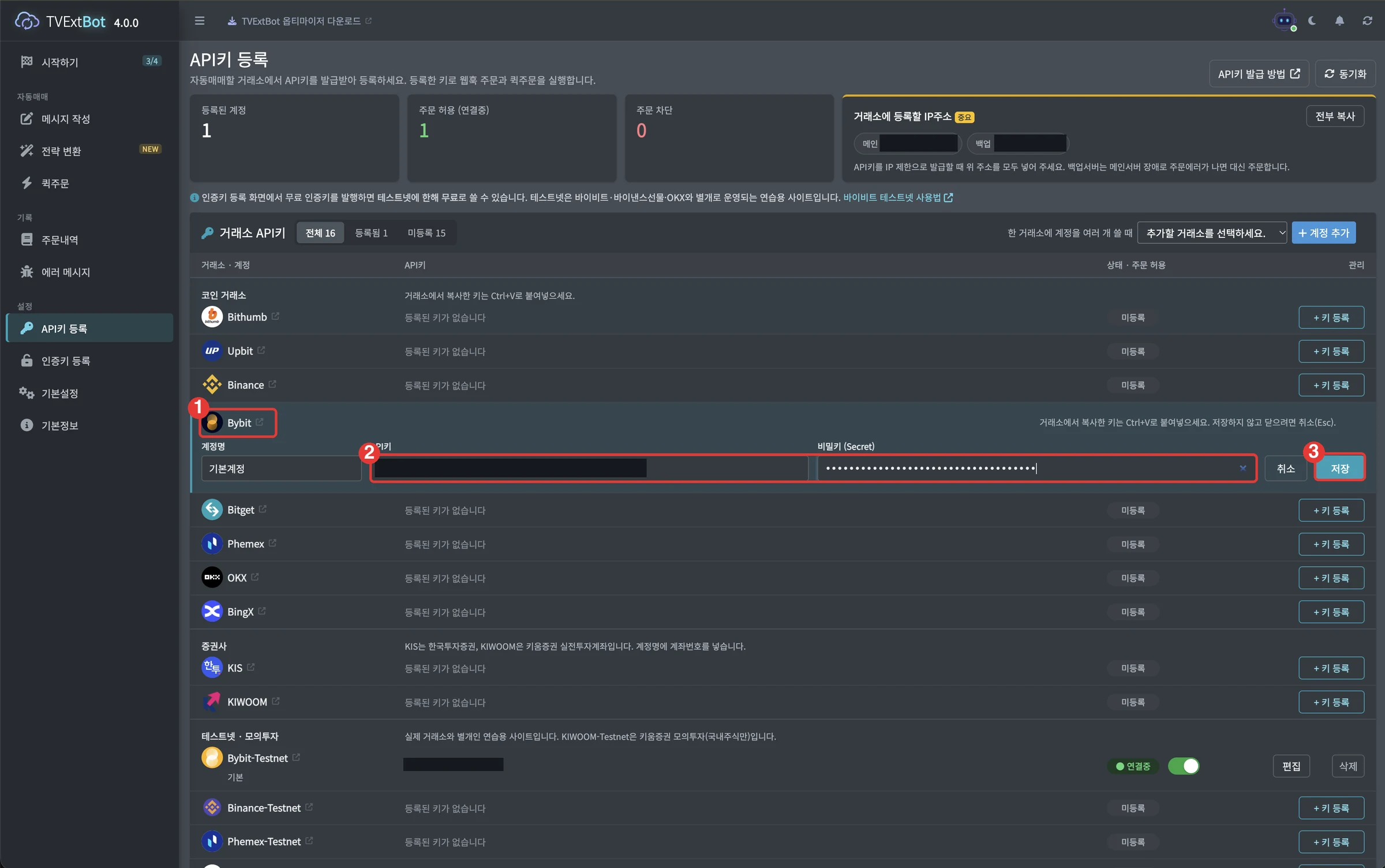The image size is (1385, 868).
Task: Open 인증키 등록 in the sidebar
Action: pos(89,361)
